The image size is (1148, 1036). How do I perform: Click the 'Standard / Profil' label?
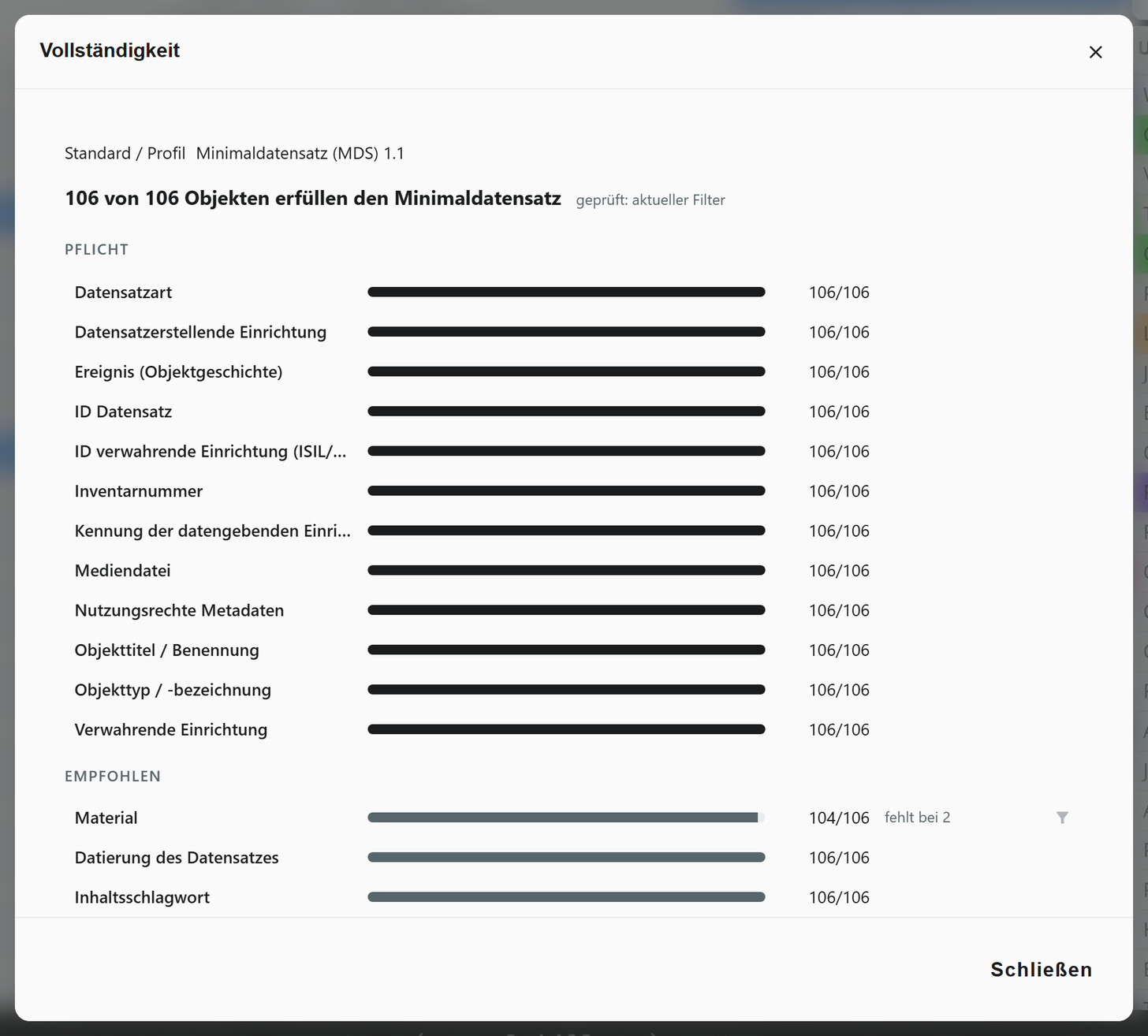[125, 153]
